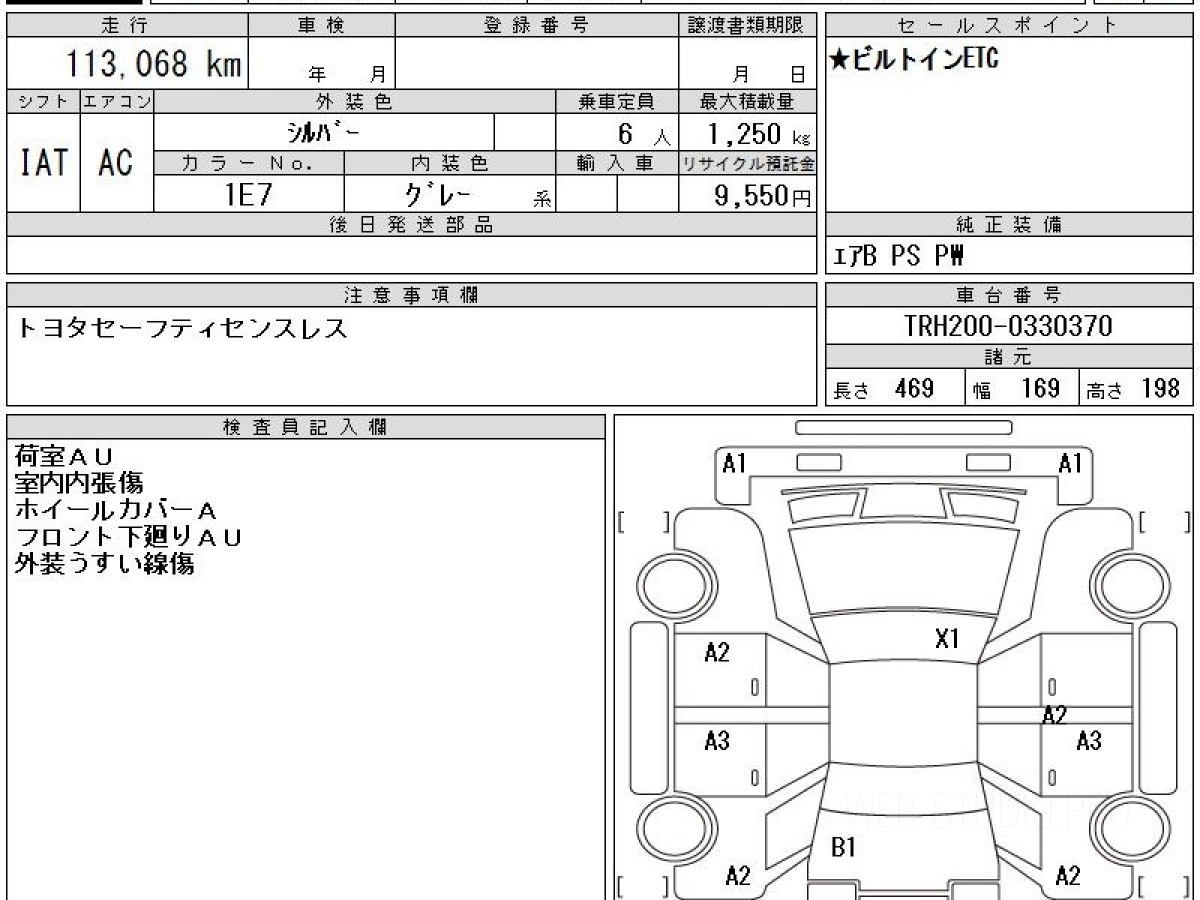Screen dimensions: 1200x900
Task: Select the seating capacity 6 人
Action: [x=644, y=133]
